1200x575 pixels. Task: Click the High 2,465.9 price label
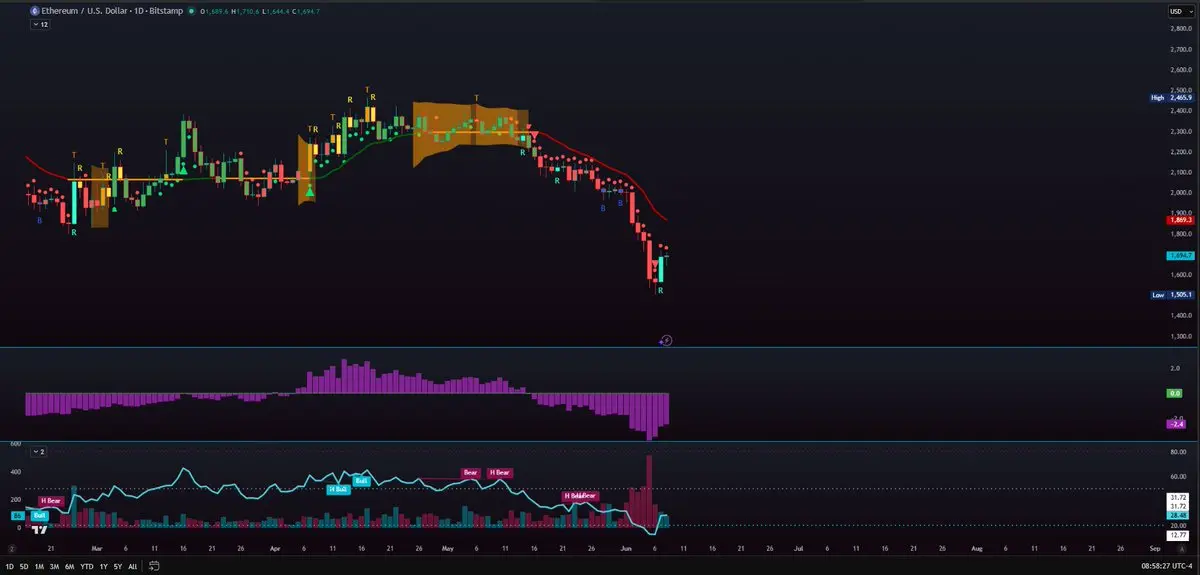[x=1172, y=98]
